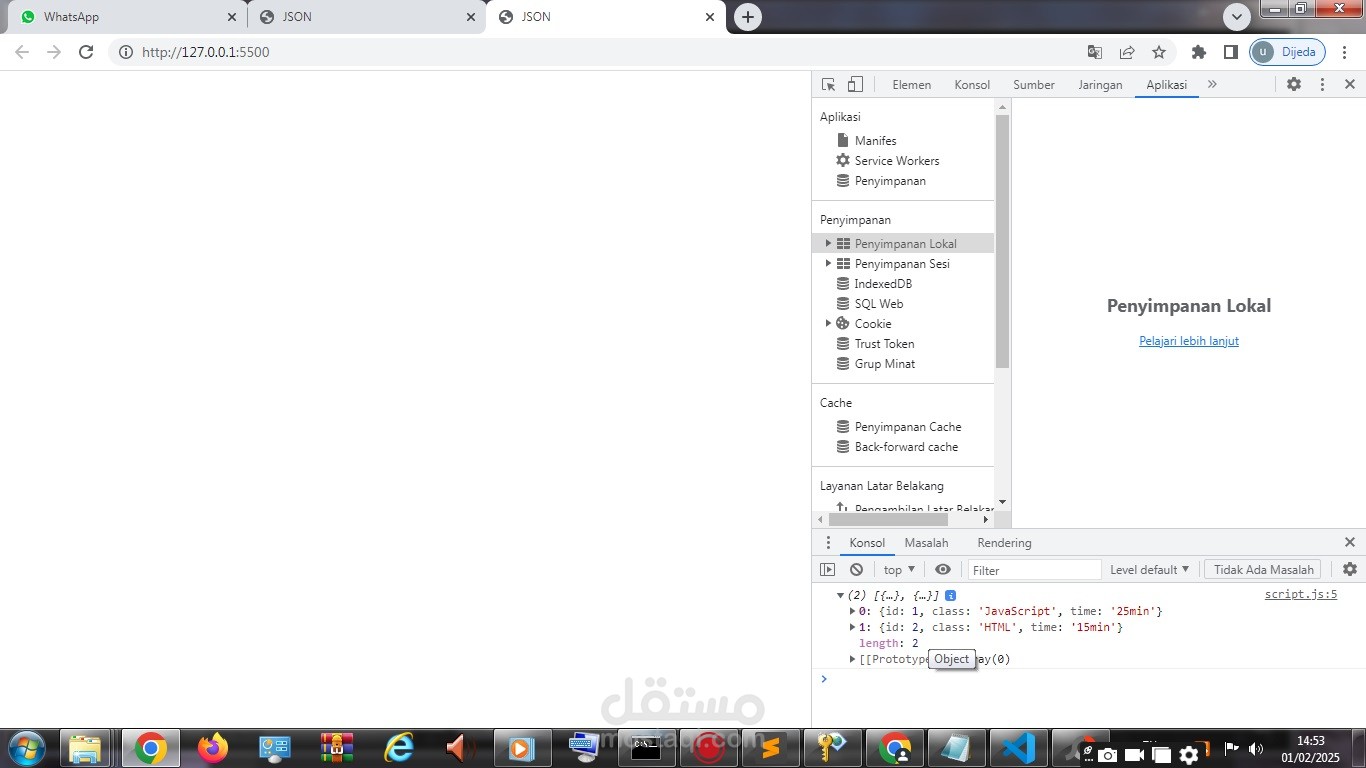This screenshot has width=1366, height=768.
Task: Toggle the device toolbar icon
Action: [x=855, y=85]
